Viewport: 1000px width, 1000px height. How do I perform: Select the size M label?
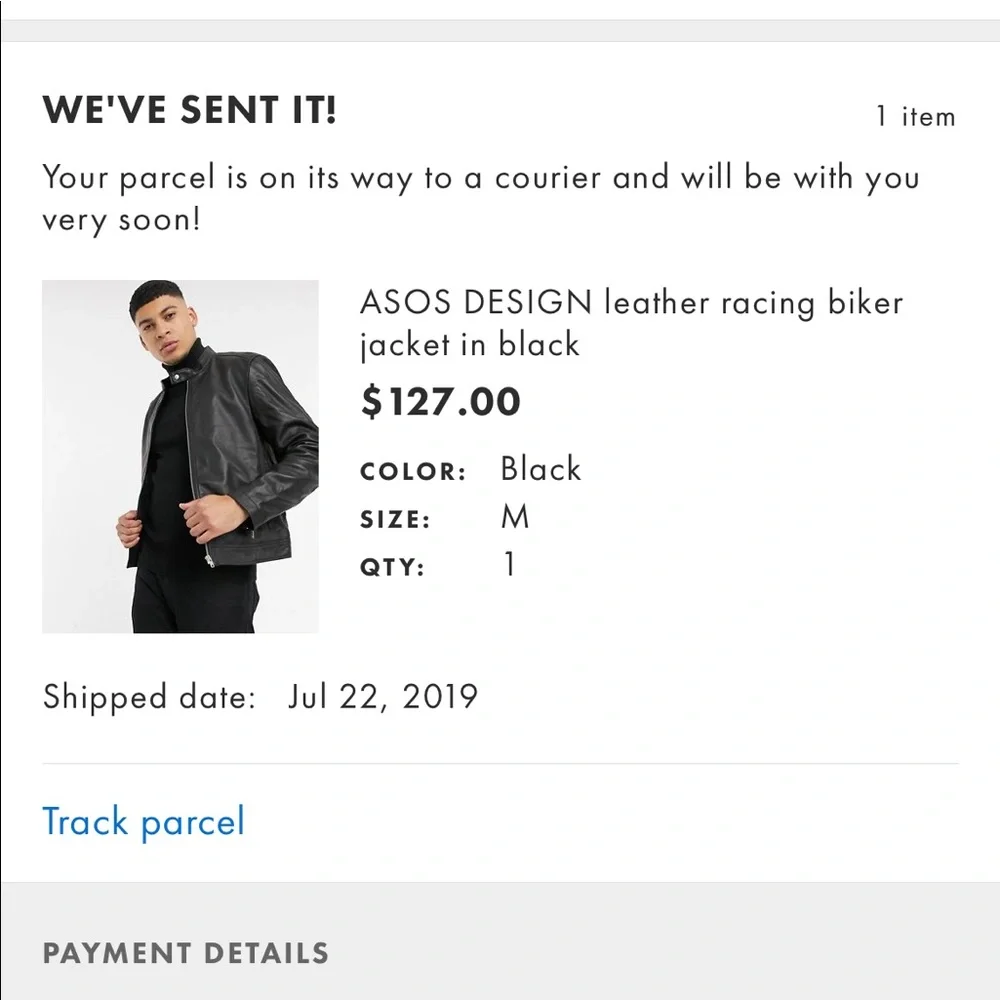coord(517,516)
